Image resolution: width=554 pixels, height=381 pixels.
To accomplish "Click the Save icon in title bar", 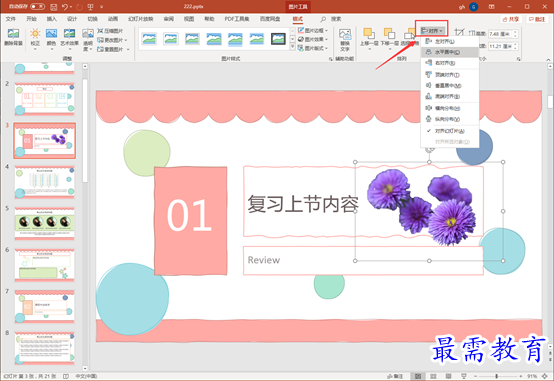I will pos(53,7).
